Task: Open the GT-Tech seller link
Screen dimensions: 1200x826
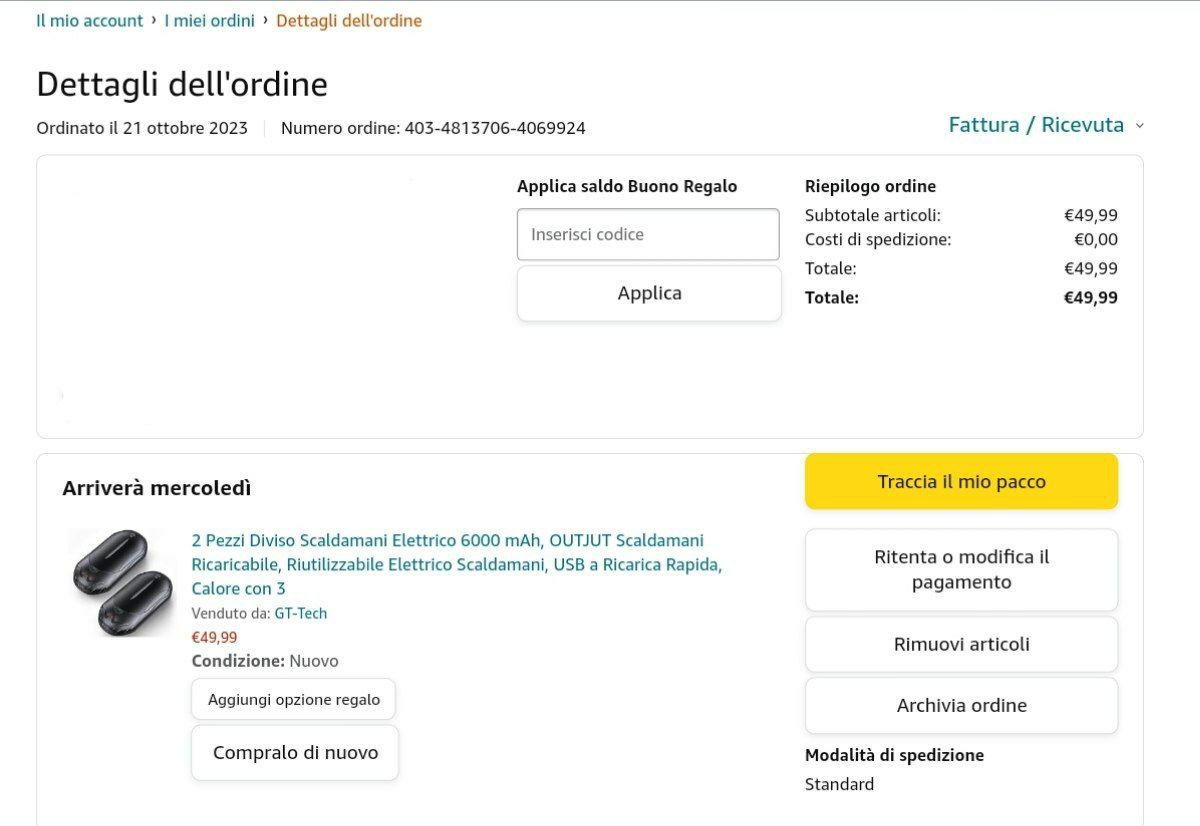Action: pos(301,613)
